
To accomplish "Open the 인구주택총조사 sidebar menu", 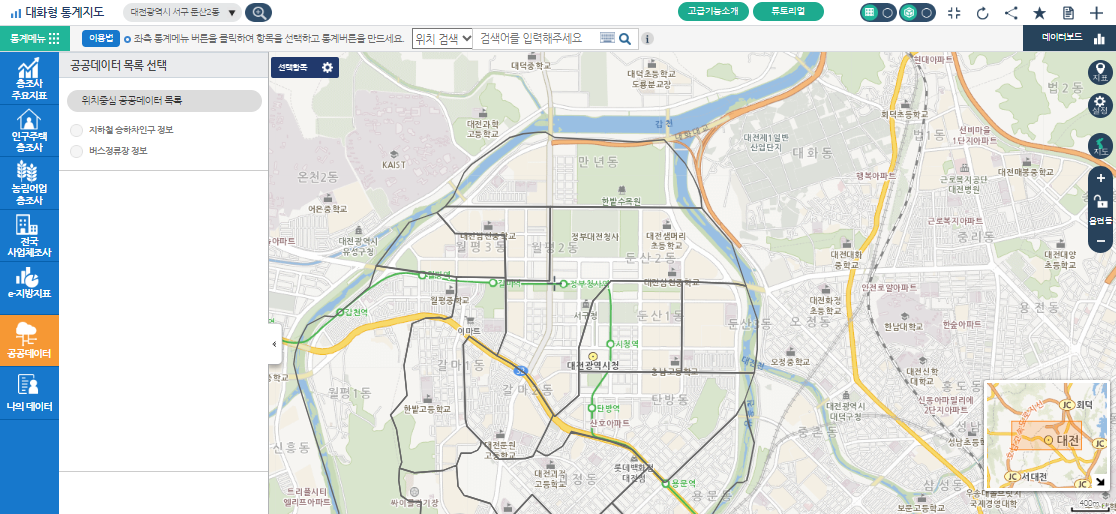I will pyautogui.click(x=29, y=133).
